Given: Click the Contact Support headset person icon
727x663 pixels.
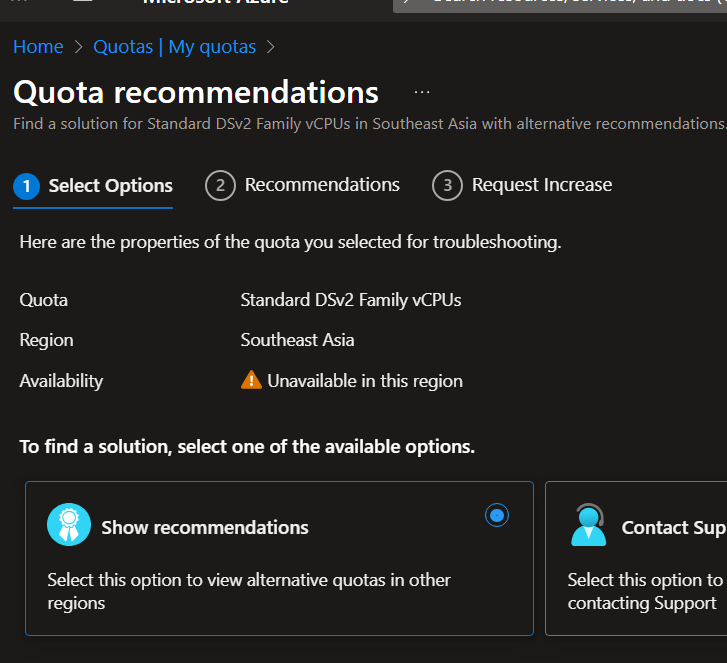Looking at the screenshot, I should pyautogui.click(x=588, y=525).
